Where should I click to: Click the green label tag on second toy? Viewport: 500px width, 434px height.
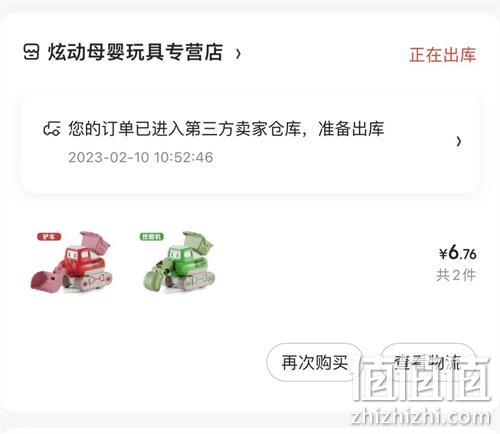152,237
